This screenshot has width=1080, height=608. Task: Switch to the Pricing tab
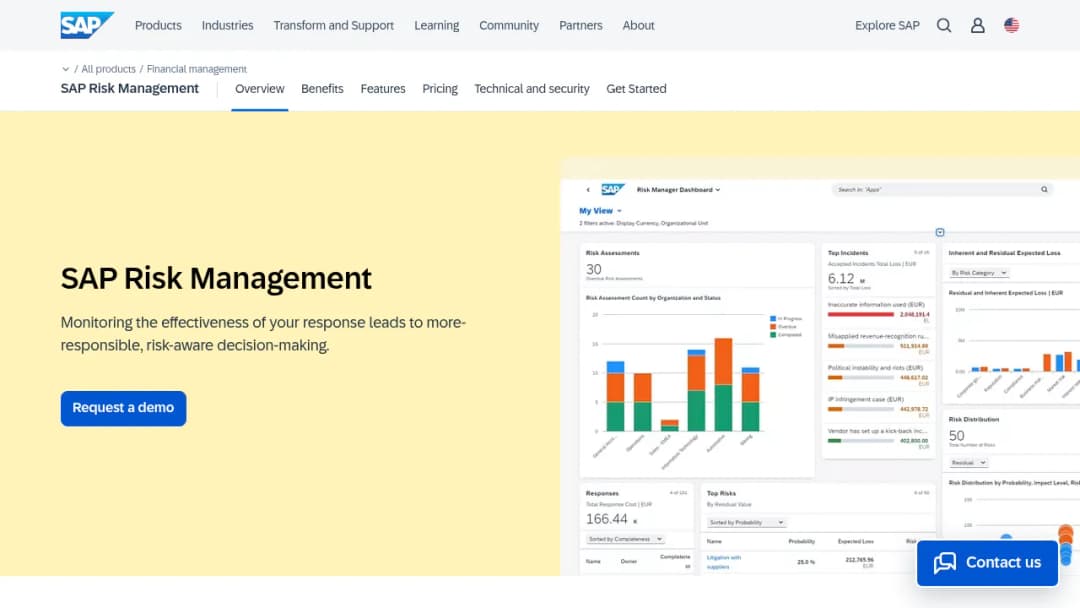click(x=440, y=89)
